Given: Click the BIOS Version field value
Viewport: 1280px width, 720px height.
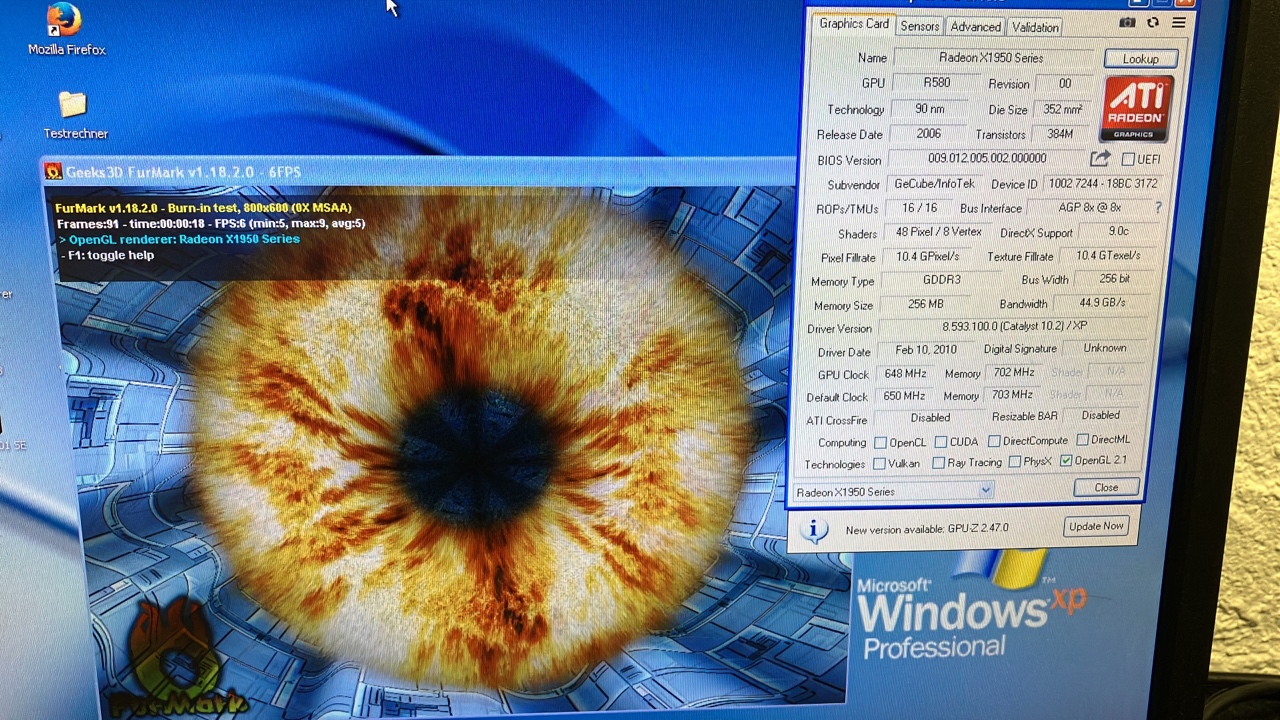Looking at the screenshot, I should coord(987,158).
